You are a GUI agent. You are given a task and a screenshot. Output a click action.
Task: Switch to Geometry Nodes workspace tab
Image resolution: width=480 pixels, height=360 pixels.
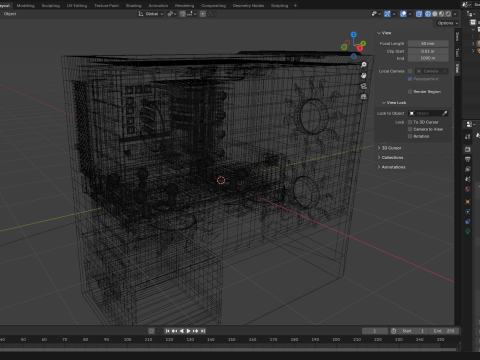tap(249, 6)
